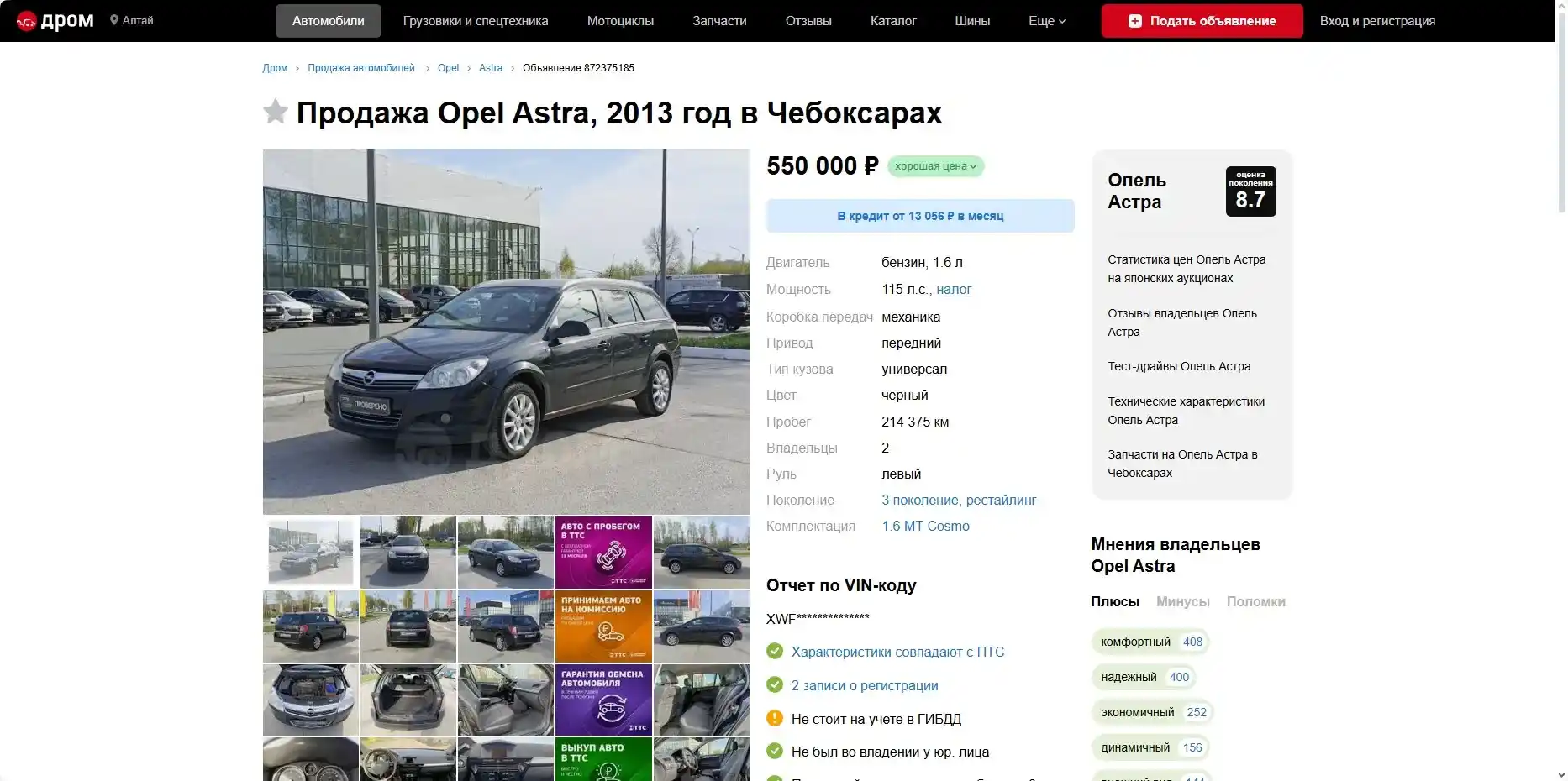Click the надежный 400 tag

point(1144,677)
